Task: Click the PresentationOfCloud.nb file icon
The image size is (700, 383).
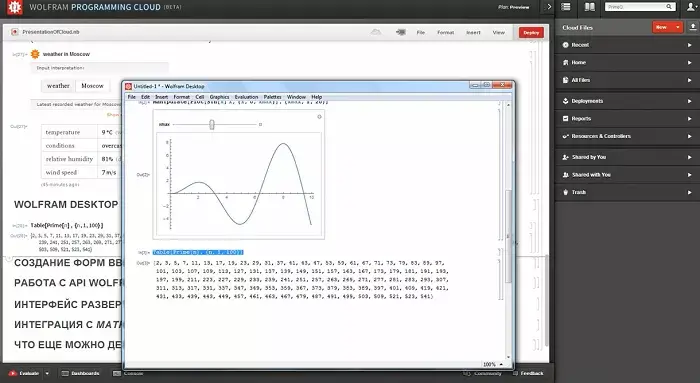Action: click(15, 32)
